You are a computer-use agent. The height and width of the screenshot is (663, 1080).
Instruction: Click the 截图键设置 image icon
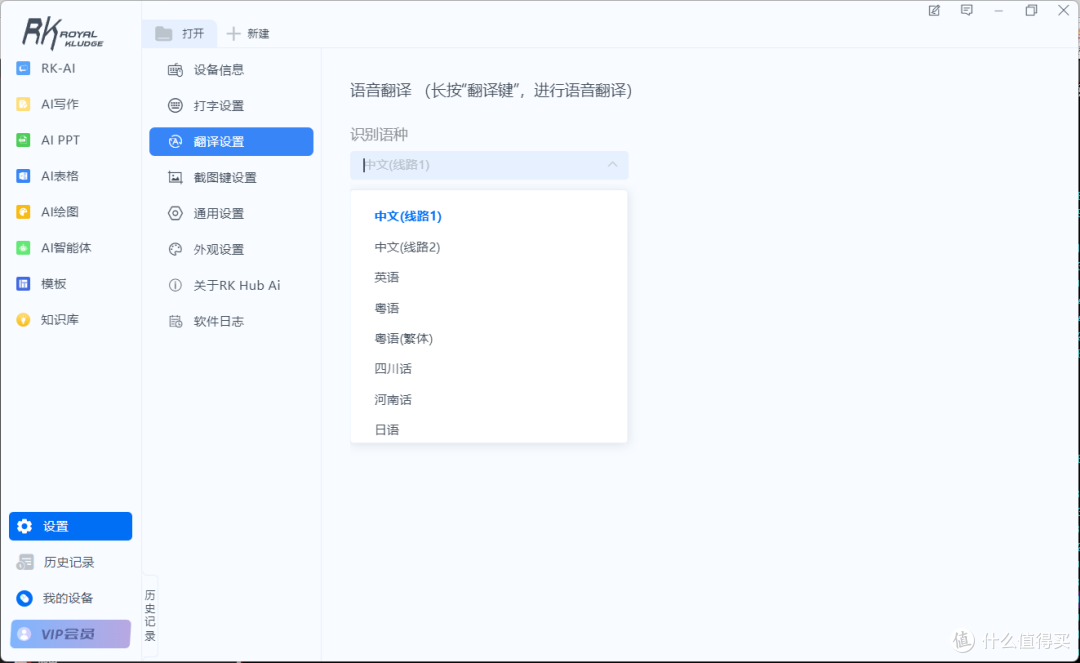tap(176, 178)
